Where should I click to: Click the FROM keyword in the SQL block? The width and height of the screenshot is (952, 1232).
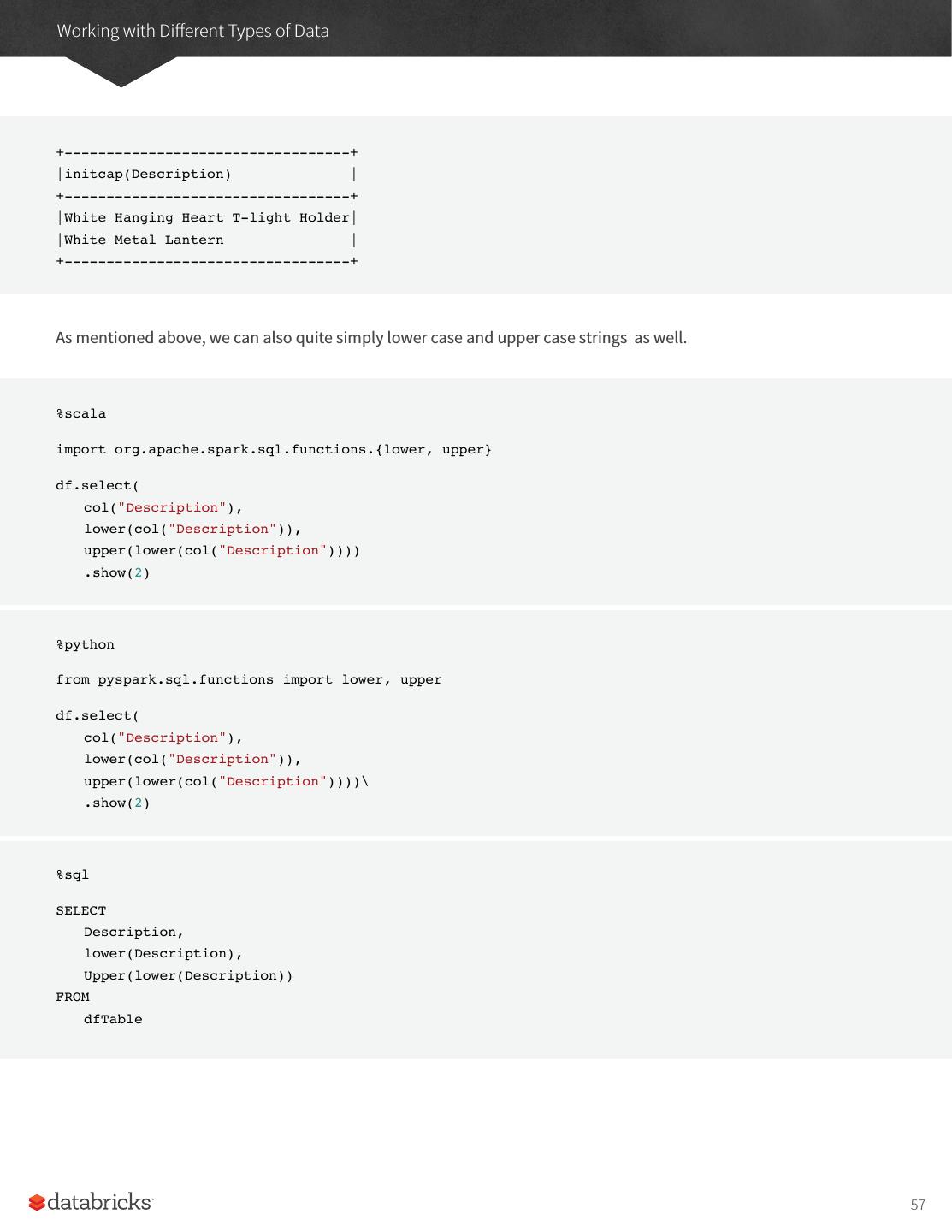(x=73, y=998)
